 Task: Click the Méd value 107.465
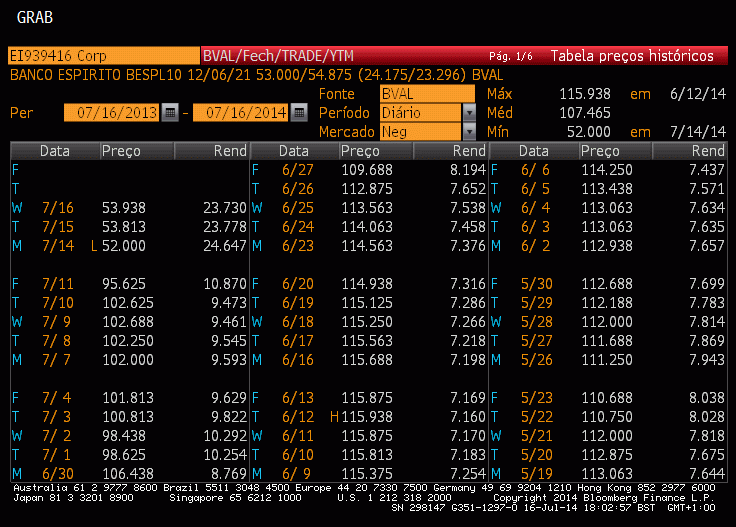click(585, 113)
